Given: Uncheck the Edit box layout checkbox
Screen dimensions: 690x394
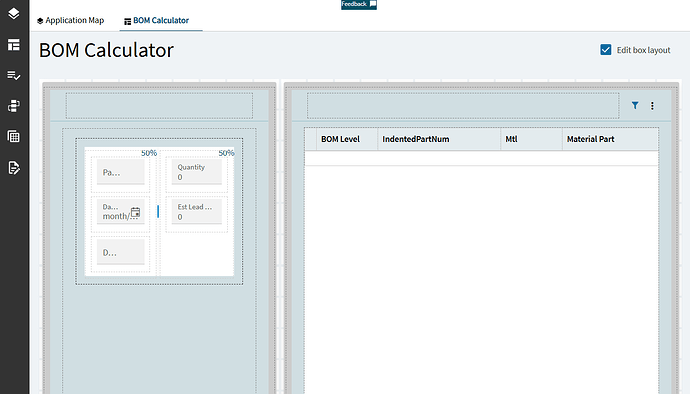Looking at the screenshot, I should point(606,50).
